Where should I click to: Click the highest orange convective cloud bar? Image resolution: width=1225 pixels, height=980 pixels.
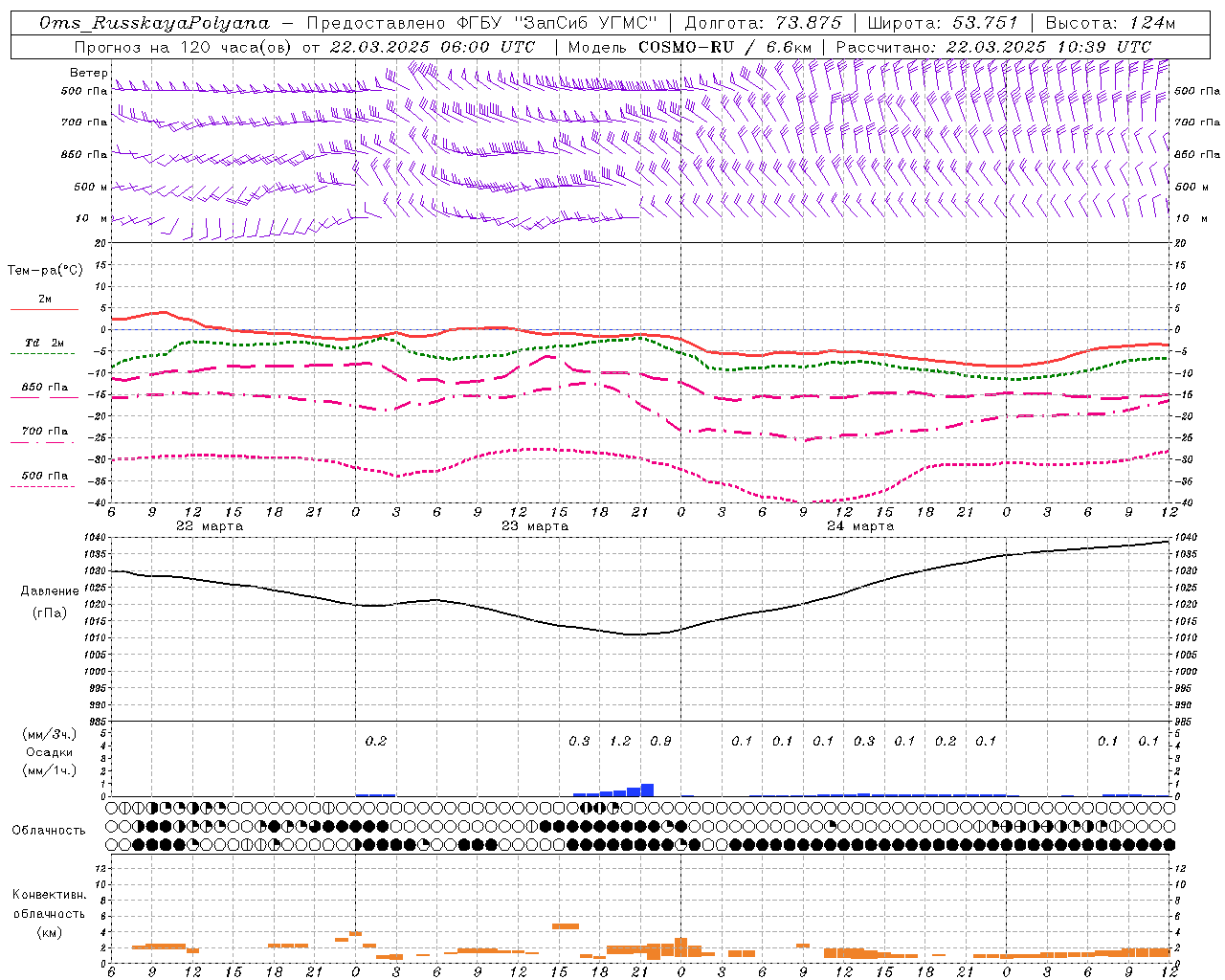click(x=566, y=926)
